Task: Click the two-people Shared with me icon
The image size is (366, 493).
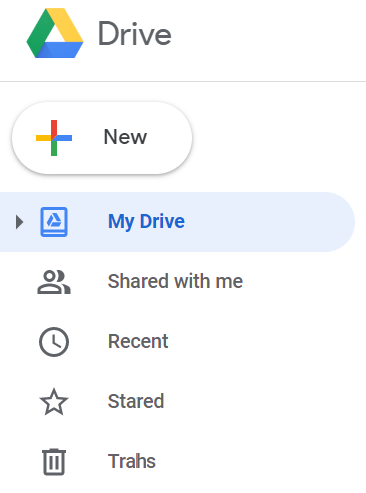Action: 54,282
